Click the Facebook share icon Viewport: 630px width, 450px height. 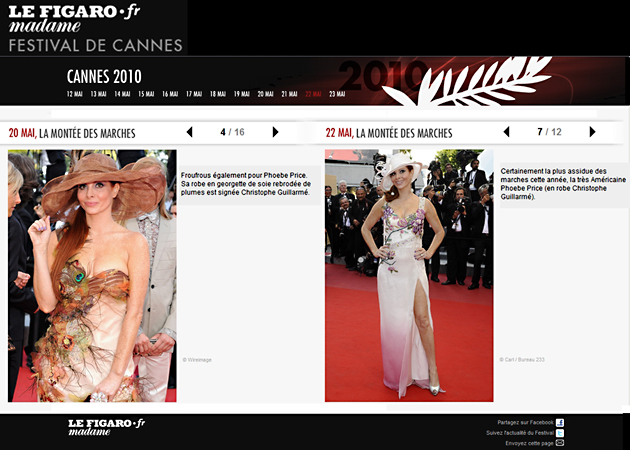click(560, 423)
